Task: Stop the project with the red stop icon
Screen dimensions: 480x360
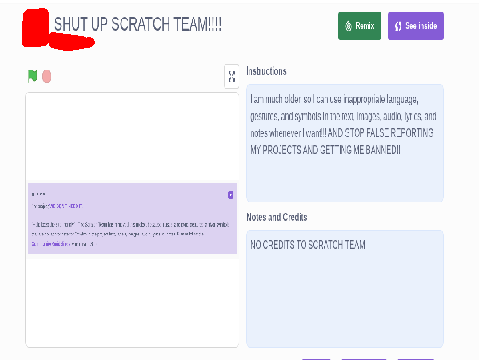Action: coord(47,77)
